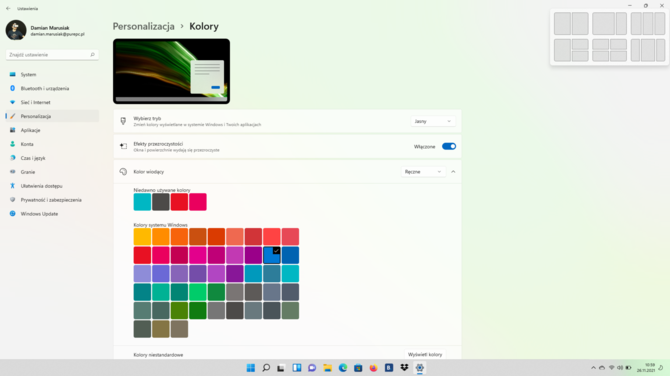Open Chat from the taskbar
This screenshot has width=670, height=376.
point(312,368)
